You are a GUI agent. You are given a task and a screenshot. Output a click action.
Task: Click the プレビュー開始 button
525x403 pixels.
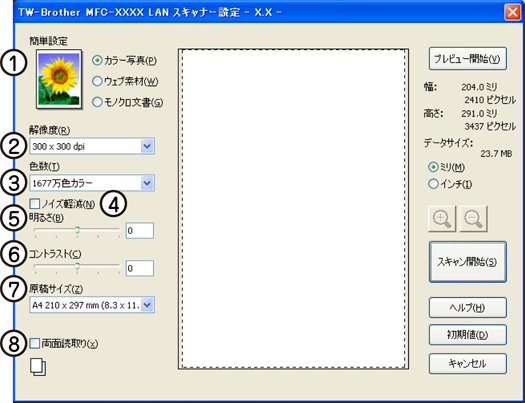point(467,59)
